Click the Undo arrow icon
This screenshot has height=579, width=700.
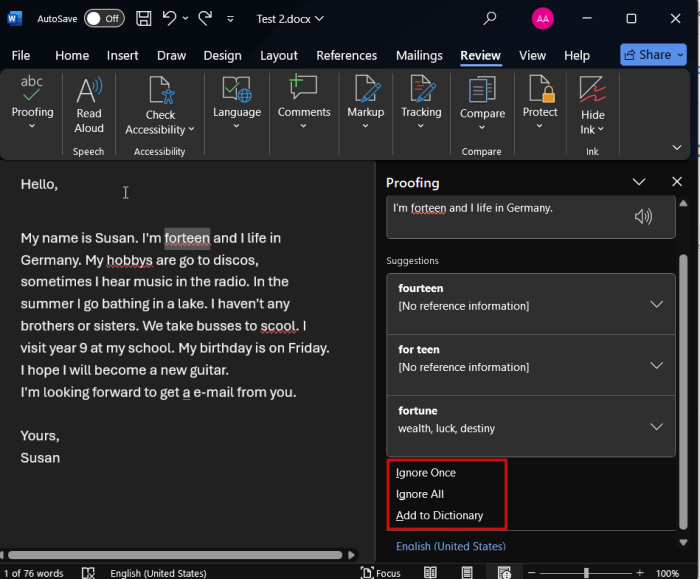[x=170, y=18]
